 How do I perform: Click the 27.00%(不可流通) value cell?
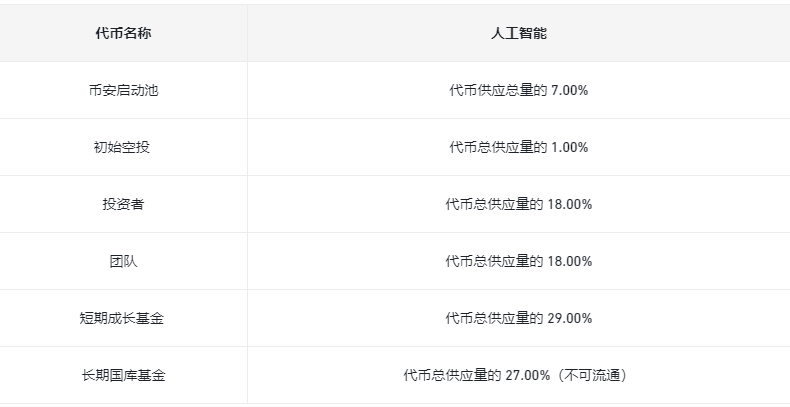[518, 375]
